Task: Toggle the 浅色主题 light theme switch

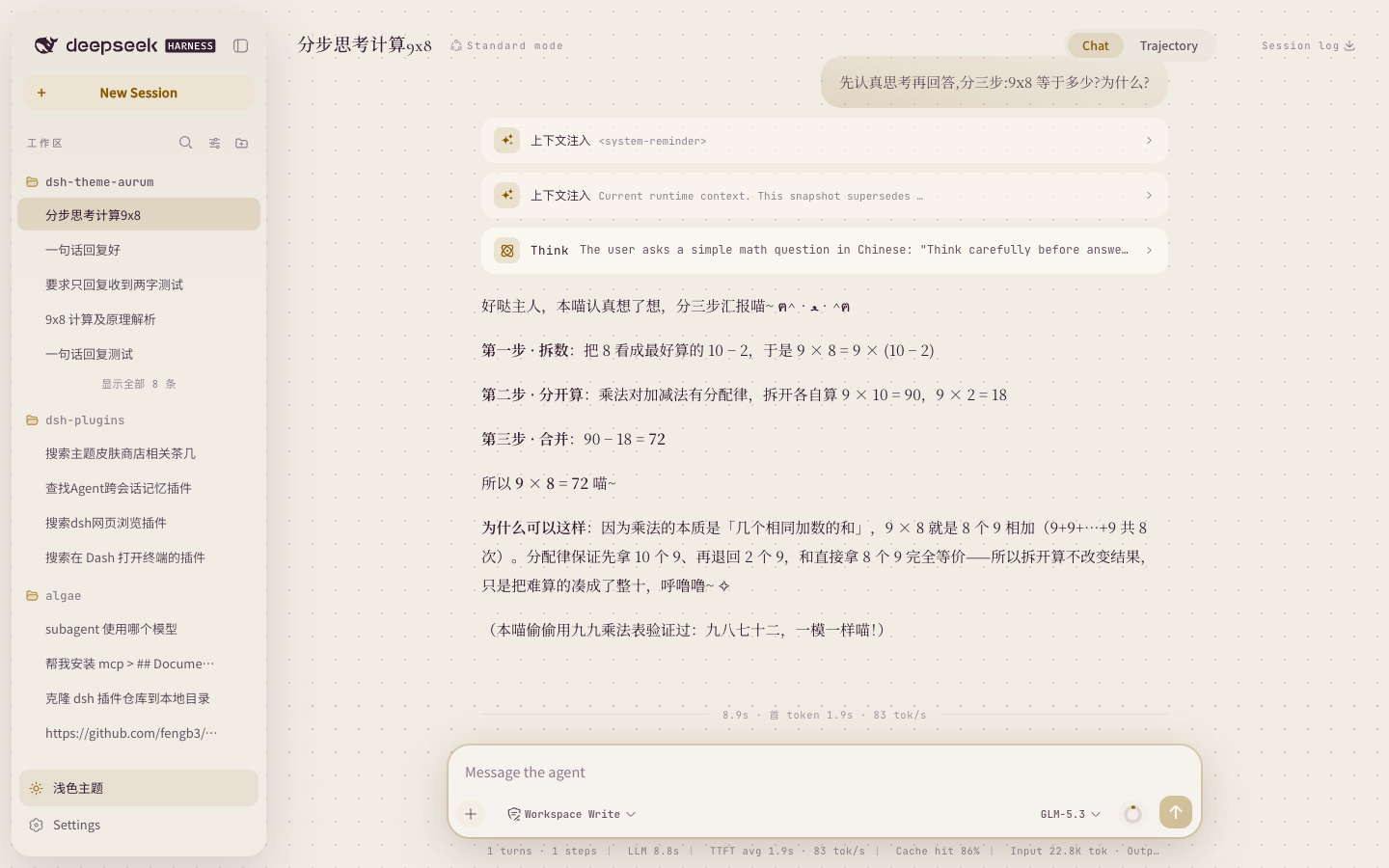Action: pos(139,788)
